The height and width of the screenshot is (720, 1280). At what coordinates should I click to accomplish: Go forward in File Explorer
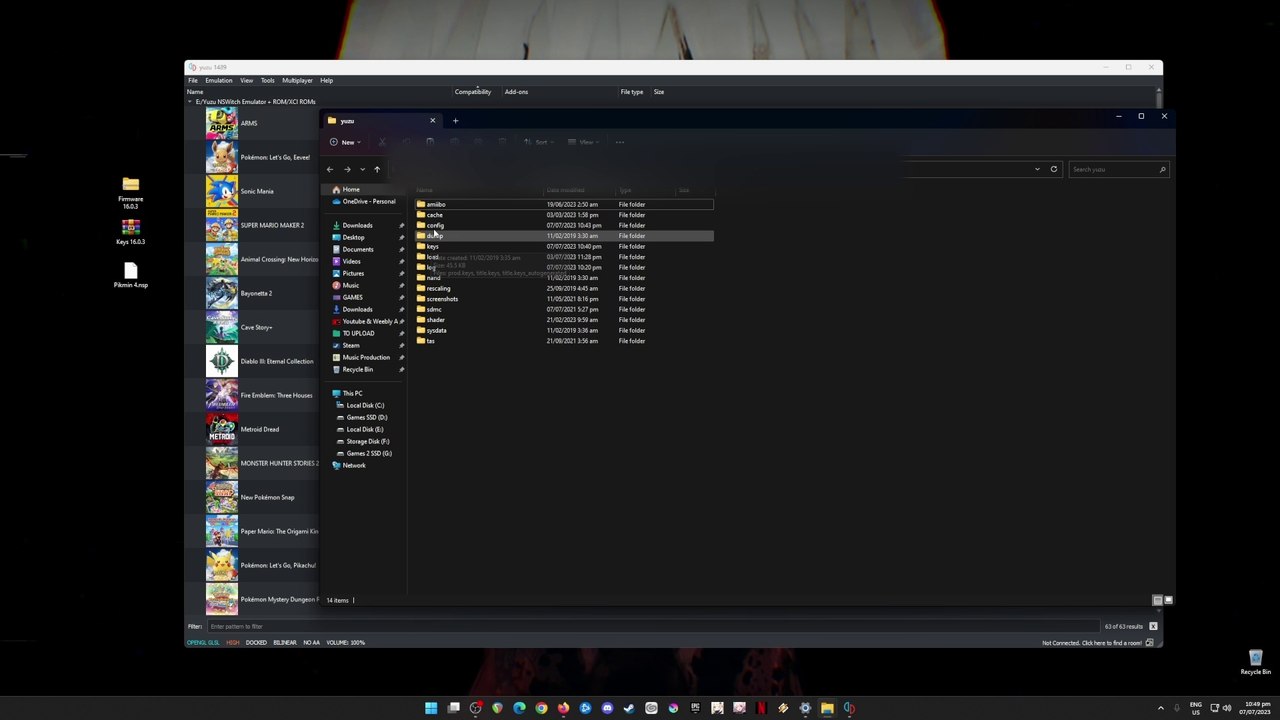coord(347,169)
